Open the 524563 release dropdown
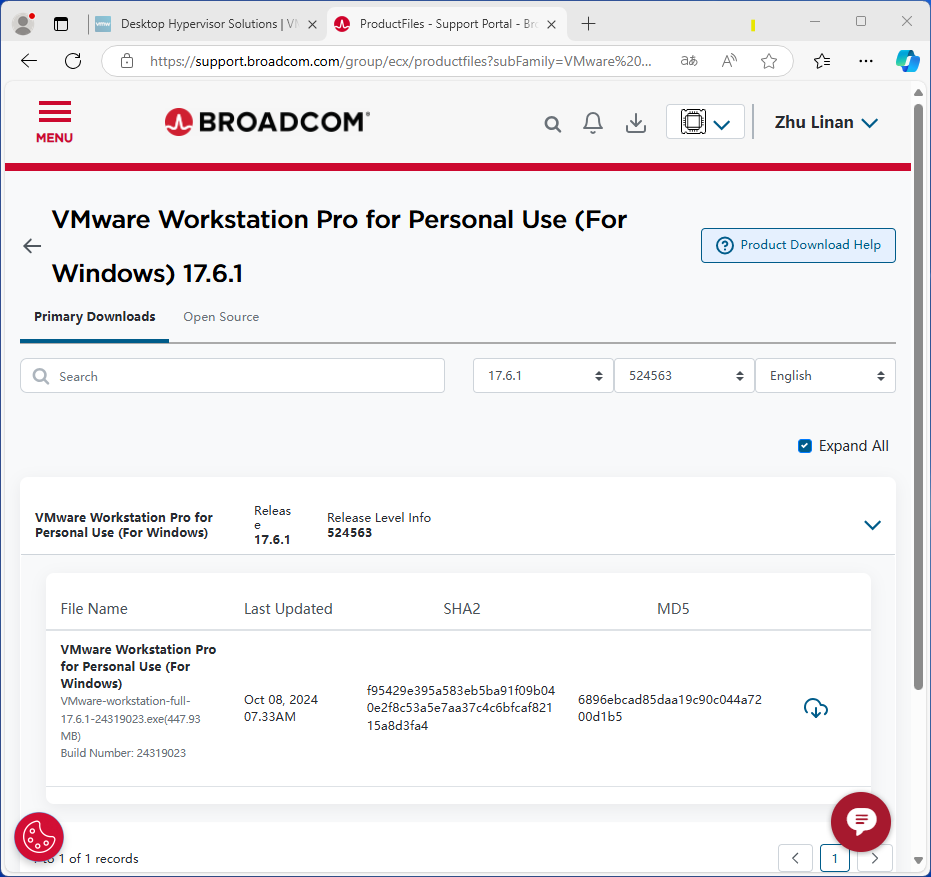931x877 pixels. (684, 376)
